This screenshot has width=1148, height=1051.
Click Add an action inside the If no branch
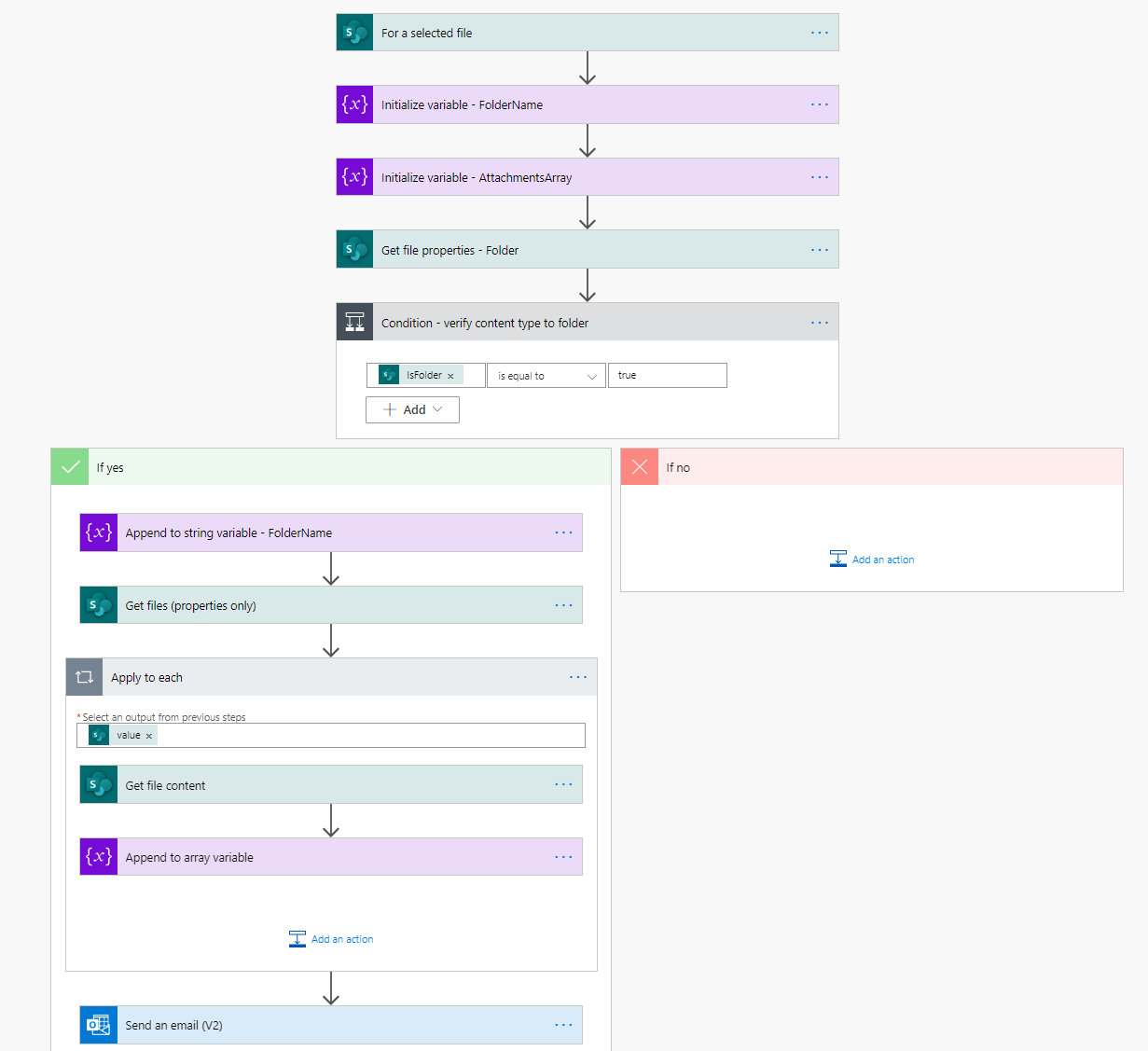pos(871,559)
